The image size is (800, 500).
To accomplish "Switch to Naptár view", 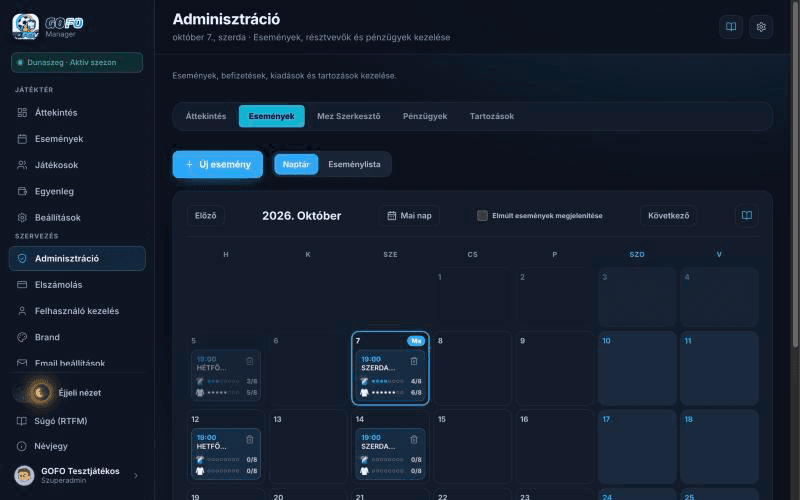I will 296,164.
